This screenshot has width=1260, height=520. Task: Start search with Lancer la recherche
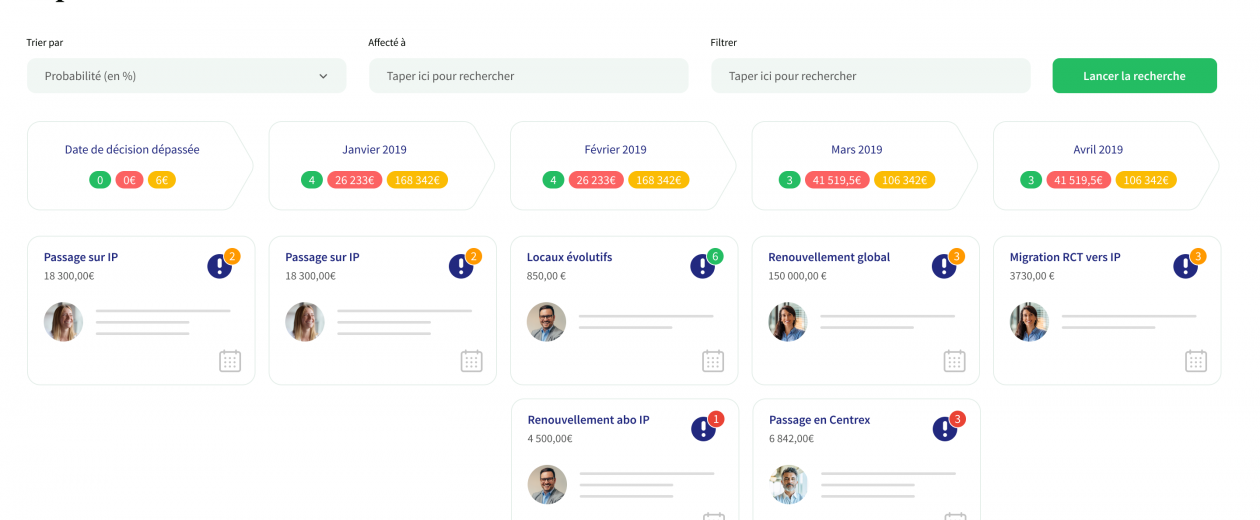tap(1134, 76)
